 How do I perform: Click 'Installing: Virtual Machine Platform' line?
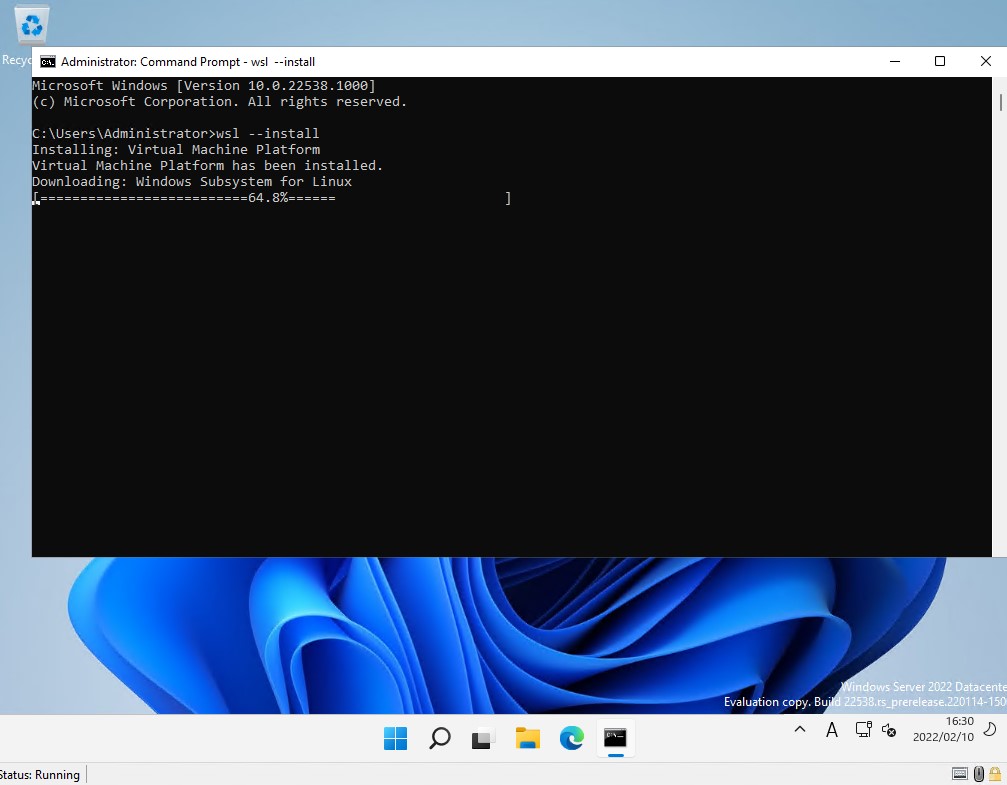[x=176, y=150]
